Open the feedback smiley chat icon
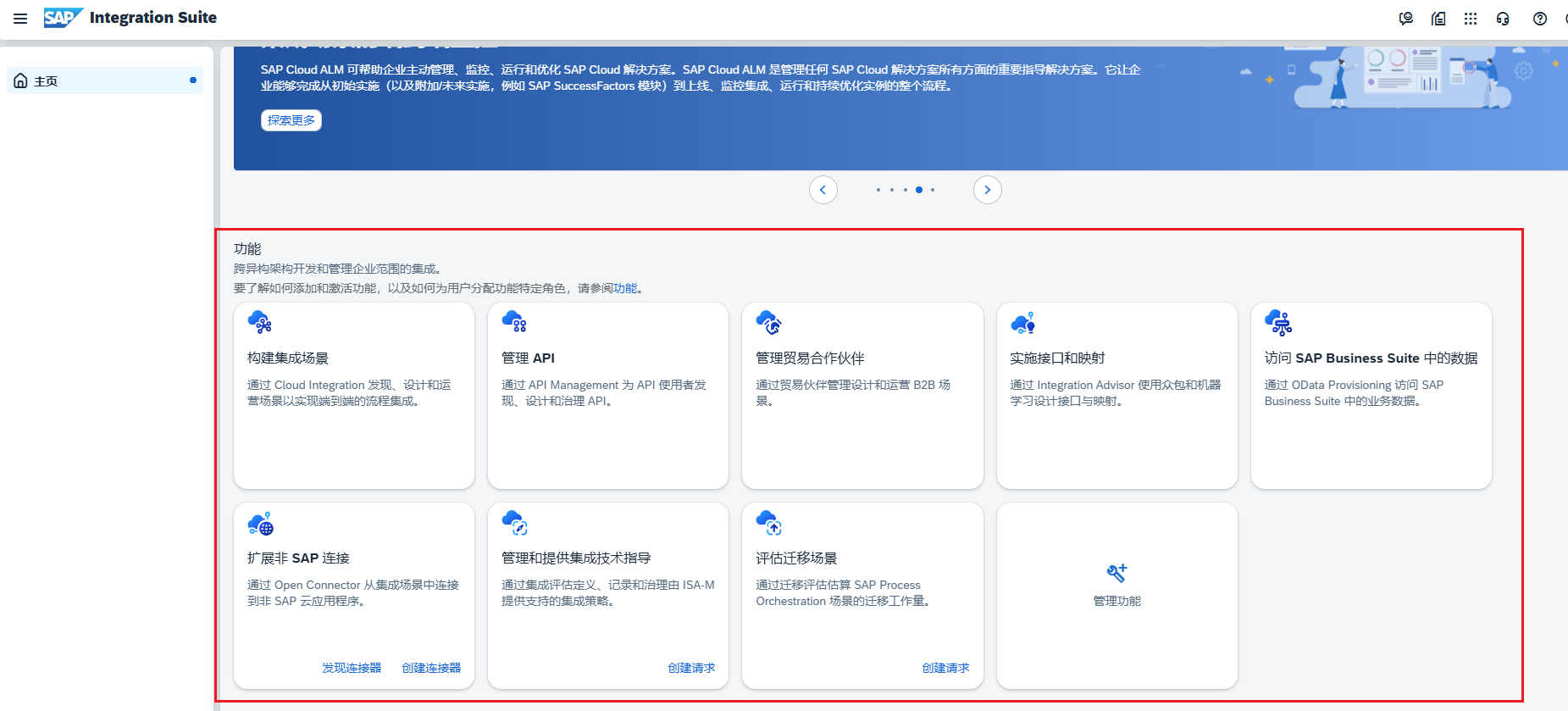 point(1406,19)
